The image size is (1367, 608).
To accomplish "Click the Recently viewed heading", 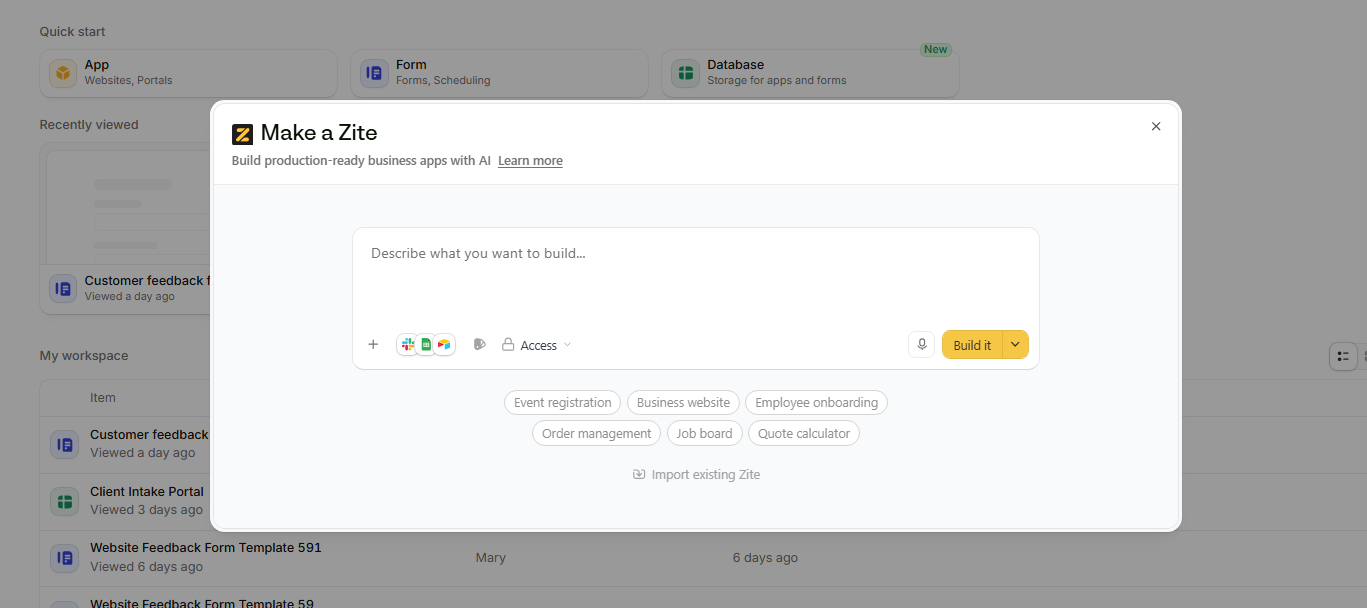I will coord(89,124).
